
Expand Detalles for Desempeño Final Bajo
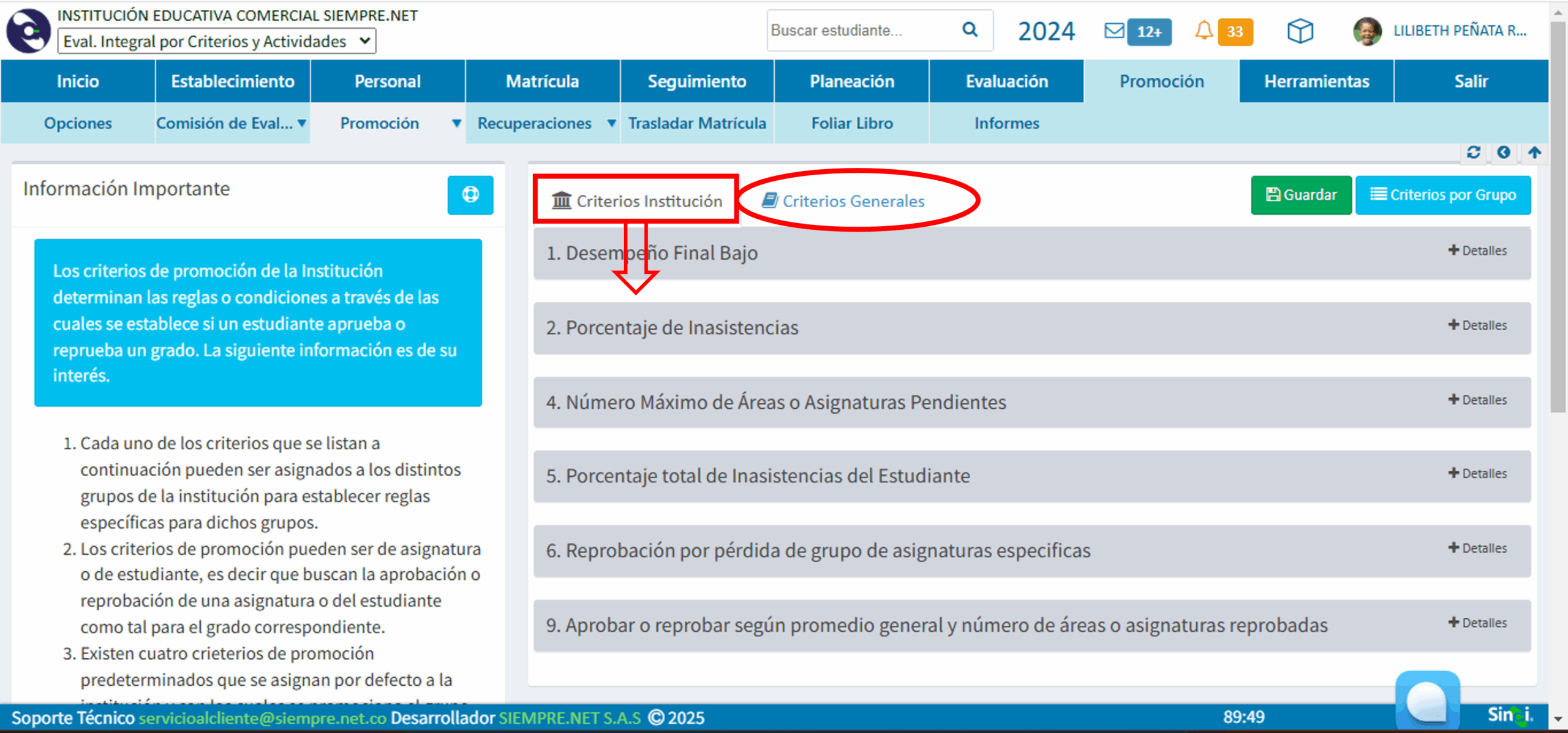point(1477,251)
